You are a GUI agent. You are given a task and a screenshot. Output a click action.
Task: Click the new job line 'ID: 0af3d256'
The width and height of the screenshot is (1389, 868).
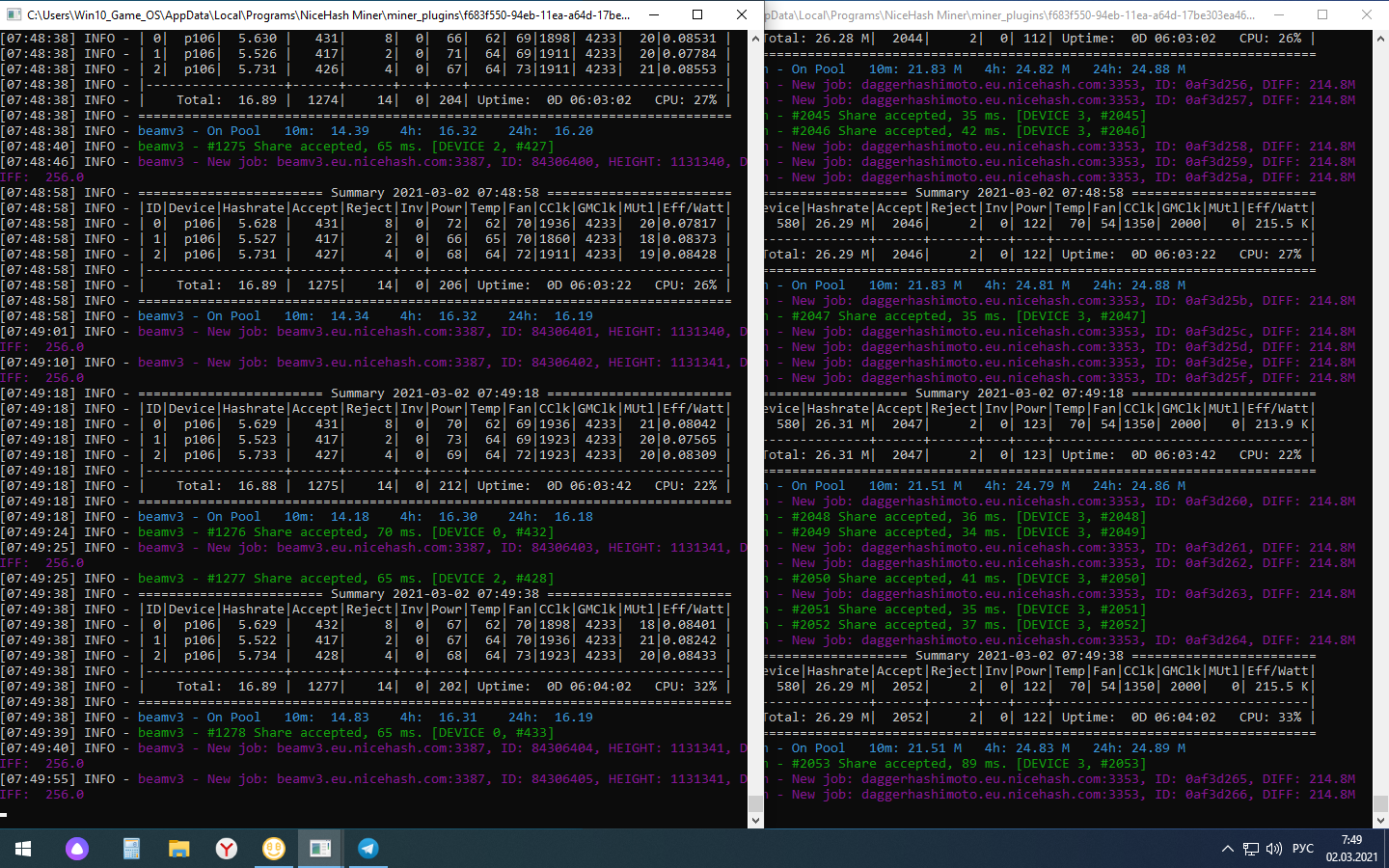1060,85
